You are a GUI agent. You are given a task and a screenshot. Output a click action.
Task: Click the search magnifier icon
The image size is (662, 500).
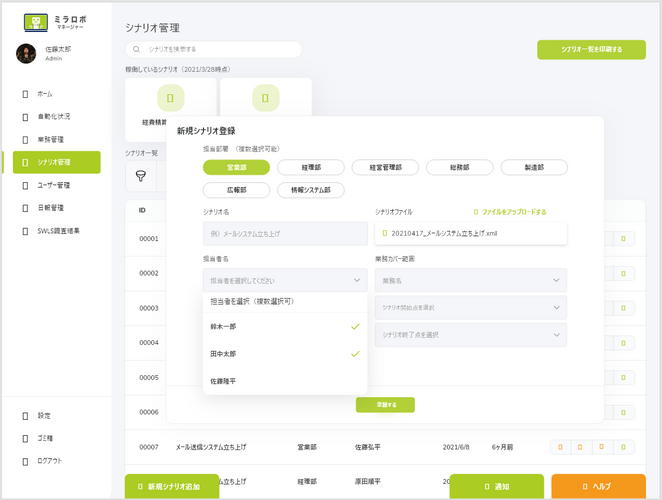(137, 49)
